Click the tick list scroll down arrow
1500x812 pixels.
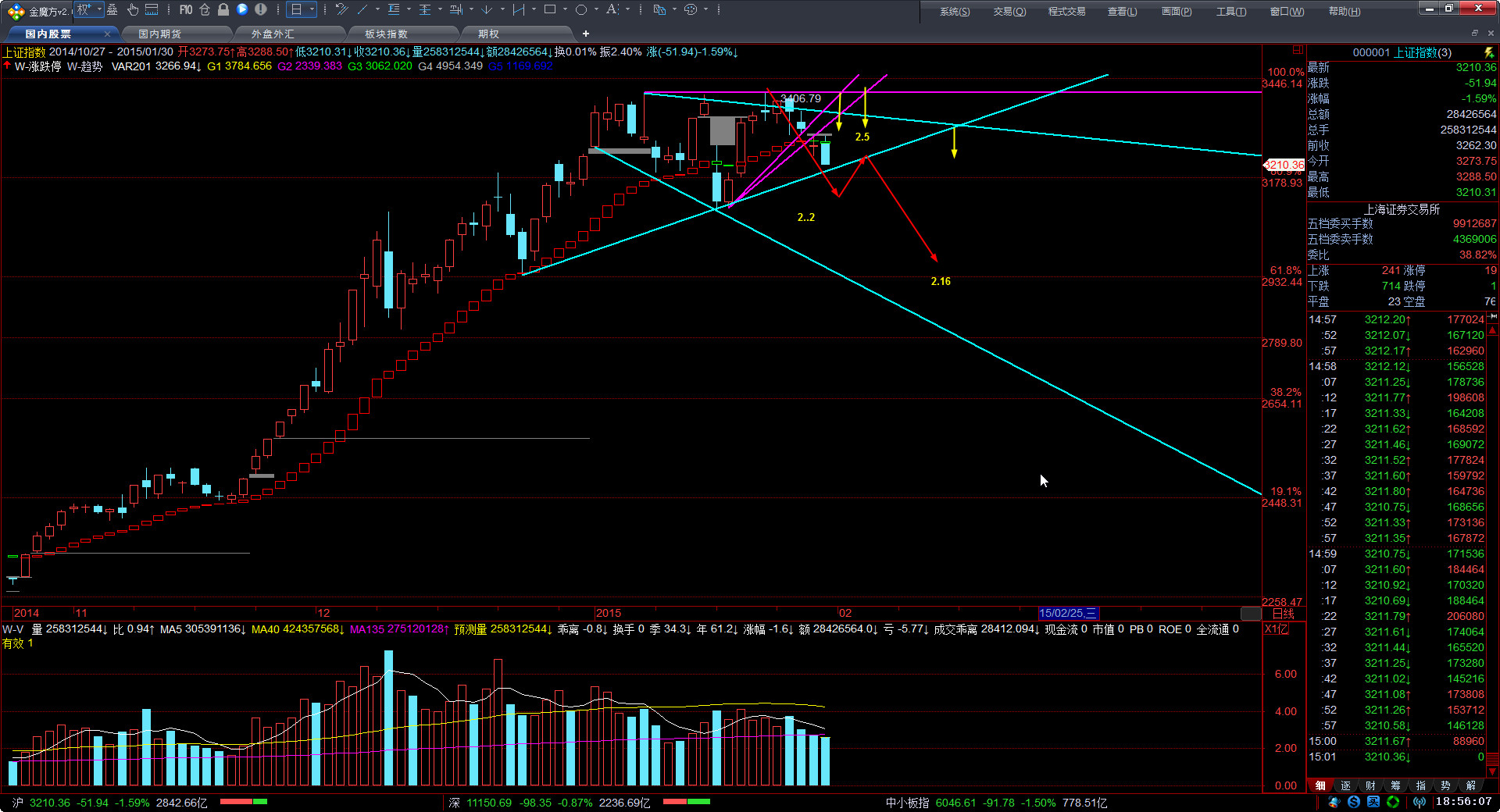point(1493,771)
